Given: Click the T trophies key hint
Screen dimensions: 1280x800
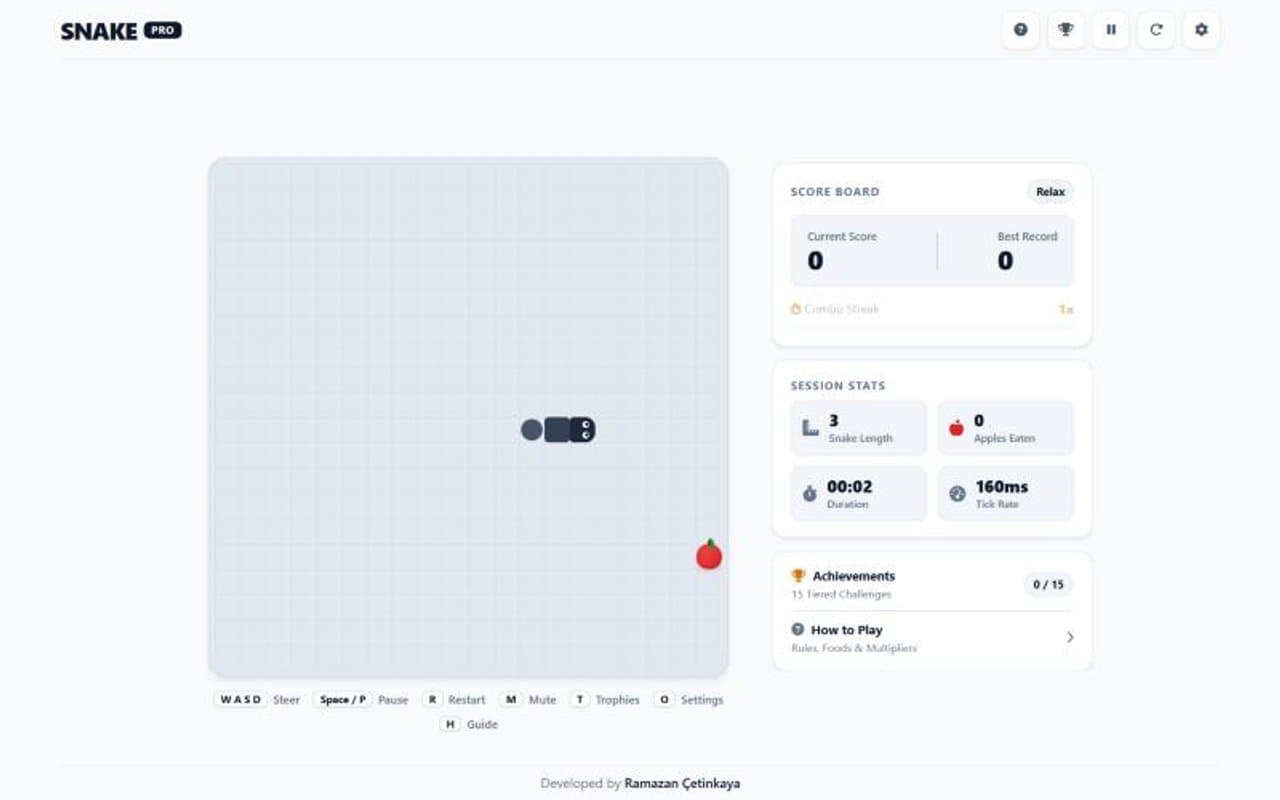Looking at the screenshot, I should (x=580, y=700).
